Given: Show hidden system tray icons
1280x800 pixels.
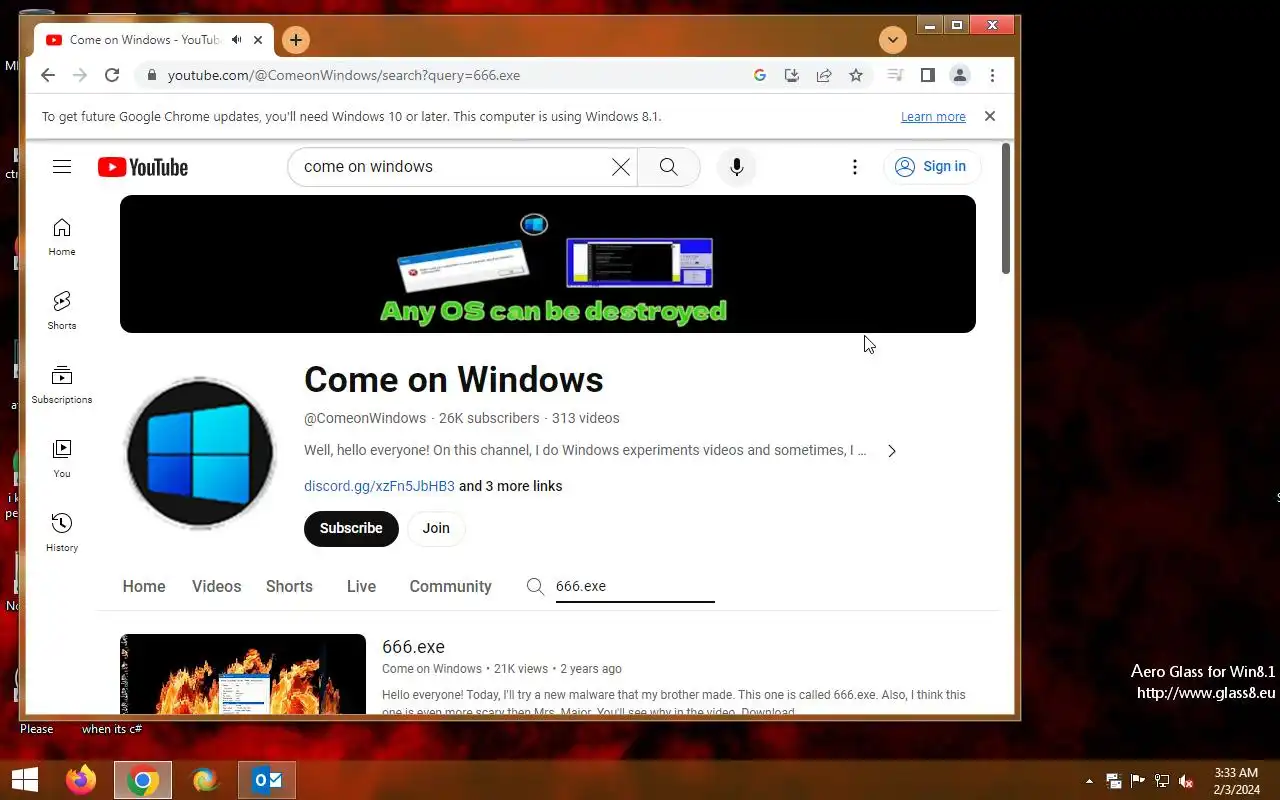Looking at the screenshot, I should click(x=1089, y=781).
